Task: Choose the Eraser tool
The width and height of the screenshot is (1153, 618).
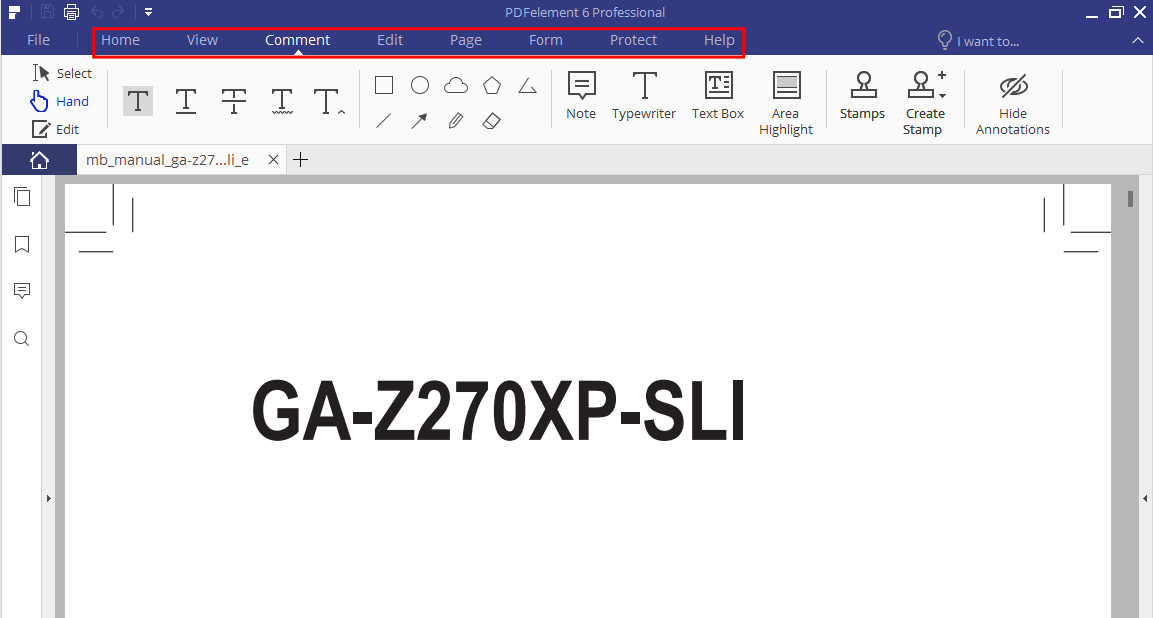Action: (492, 121)
